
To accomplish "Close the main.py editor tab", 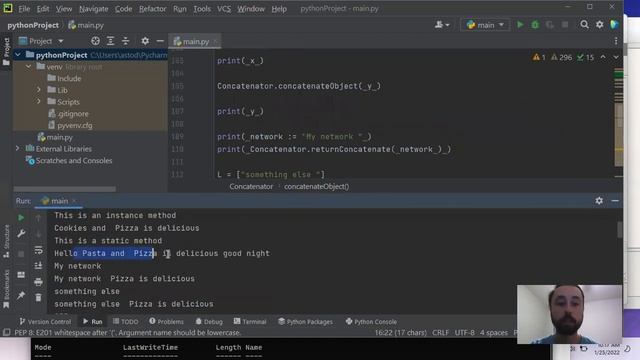I will 215,41.
